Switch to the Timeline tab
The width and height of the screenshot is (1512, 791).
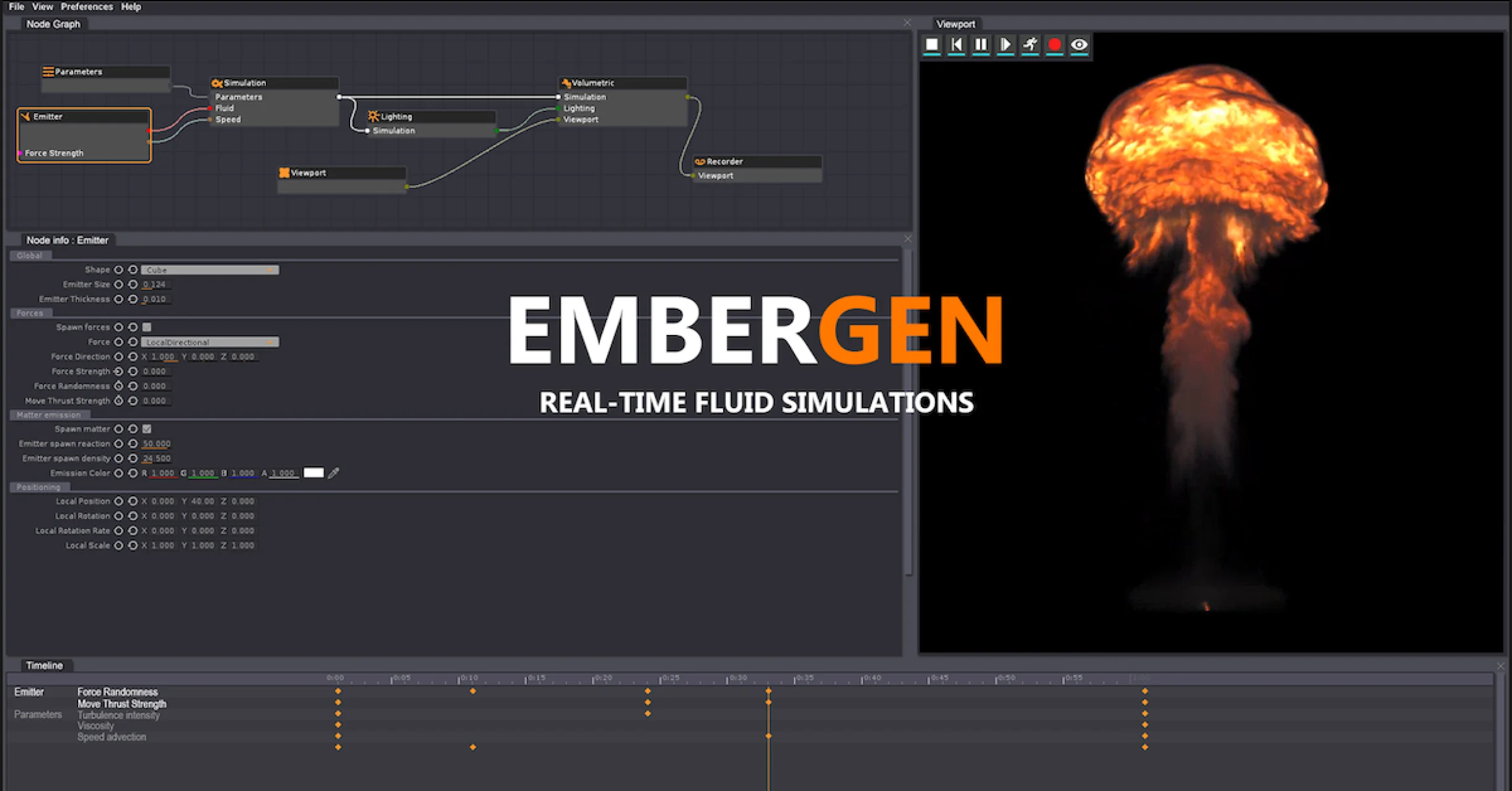pos(46,665)
